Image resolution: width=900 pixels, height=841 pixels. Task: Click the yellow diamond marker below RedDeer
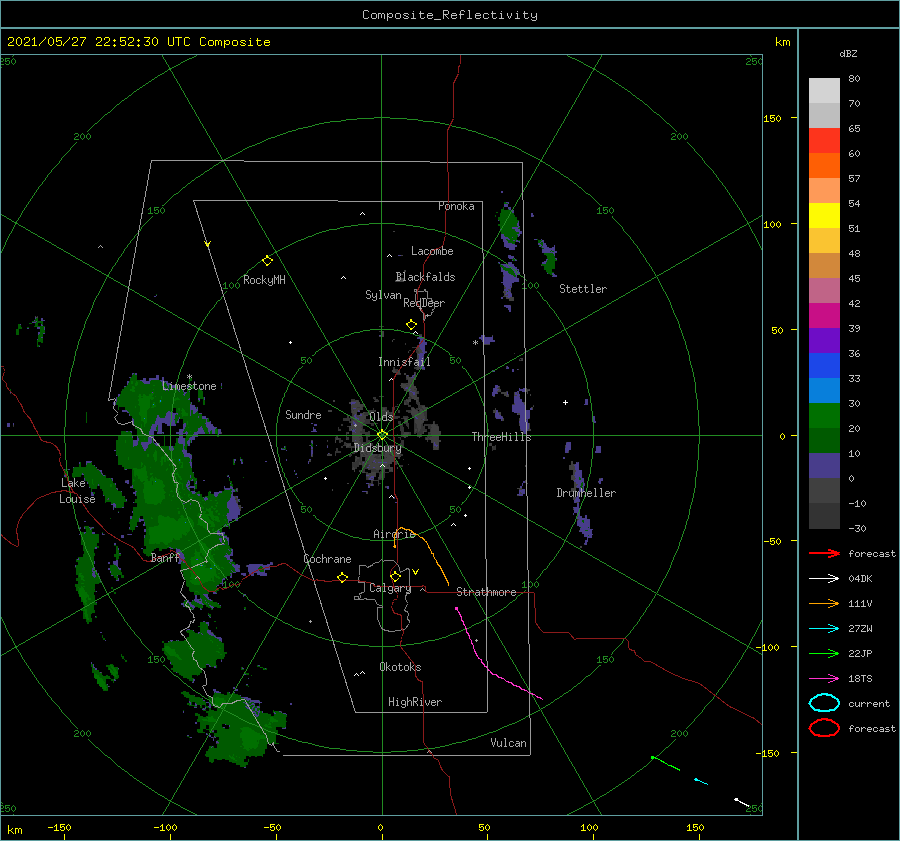[411, 325]
